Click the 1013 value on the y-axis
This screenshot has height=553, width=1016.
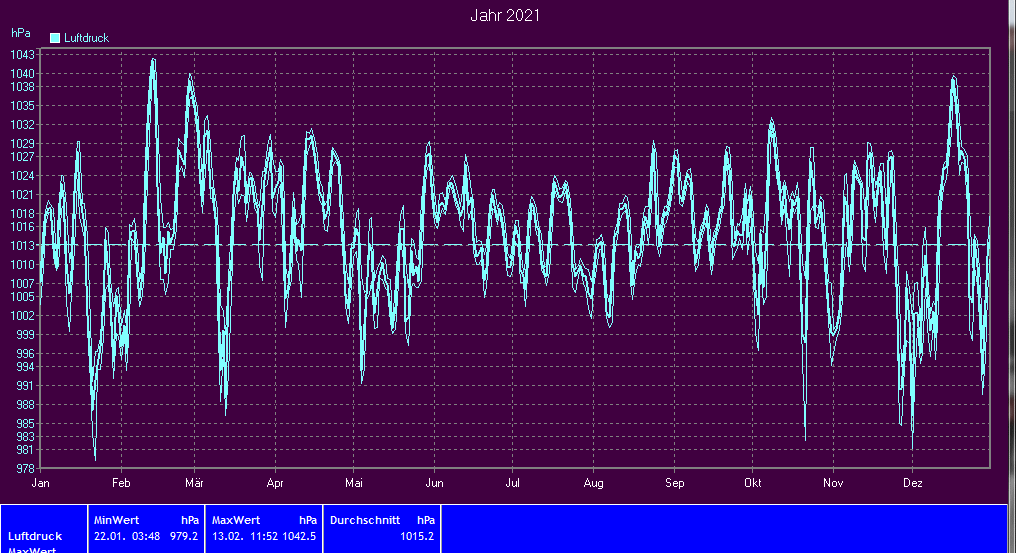[x=23, y=245]
